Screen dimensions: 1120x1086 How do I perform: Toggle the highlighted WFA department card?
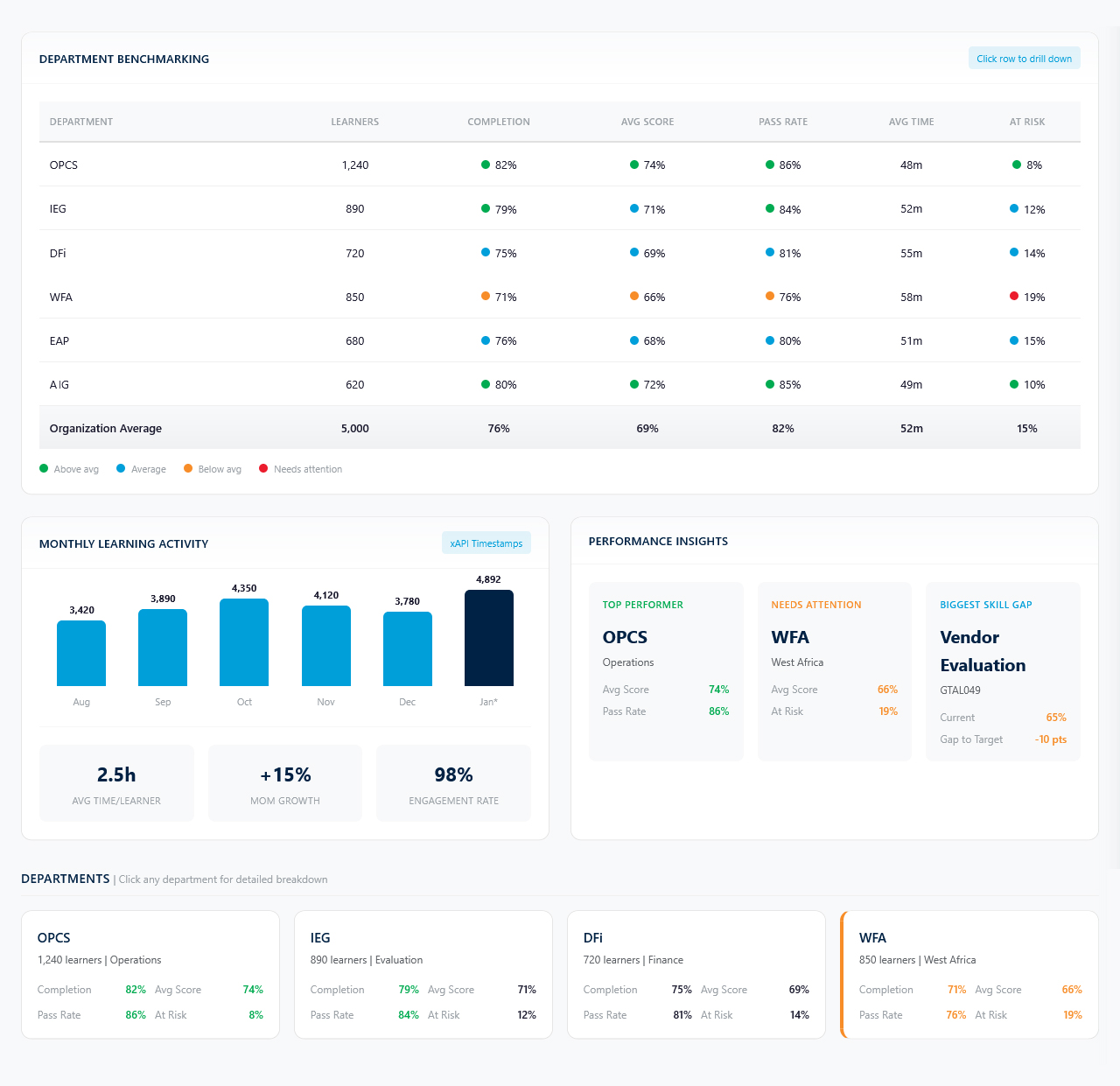[x=969, y=974]
